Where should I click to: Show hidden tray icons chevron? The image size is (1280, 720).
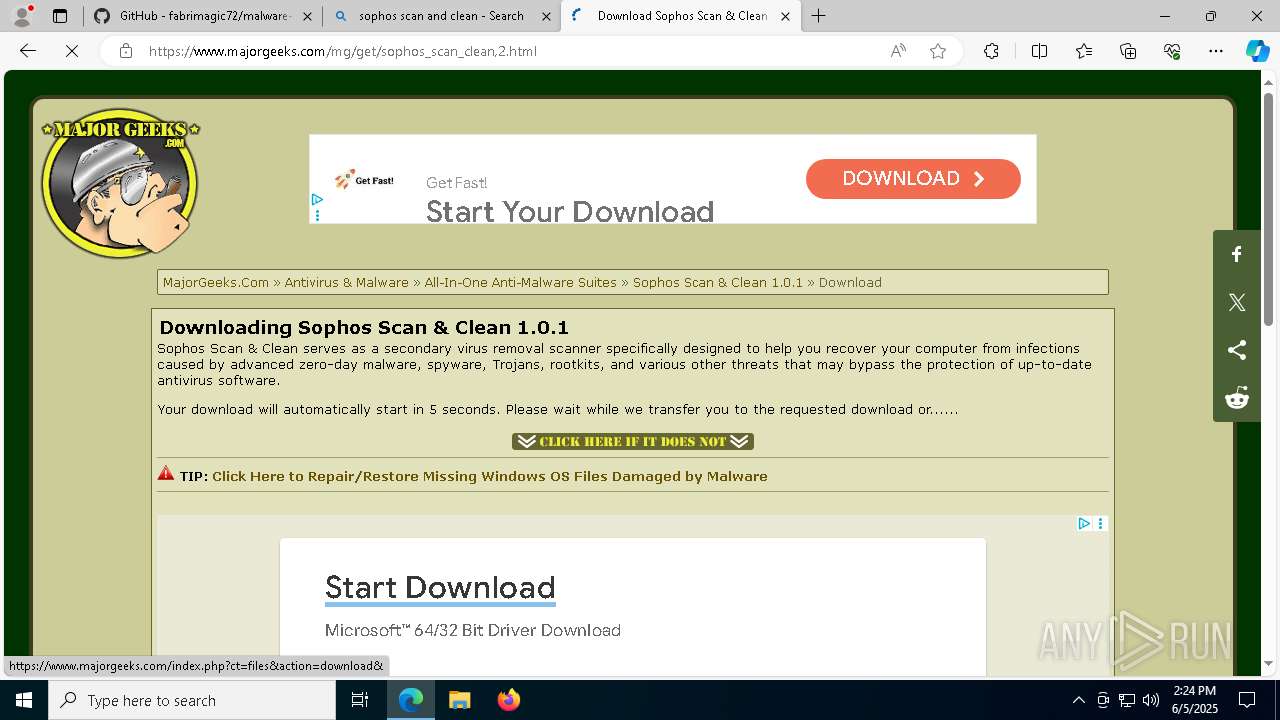point(1078,700)
